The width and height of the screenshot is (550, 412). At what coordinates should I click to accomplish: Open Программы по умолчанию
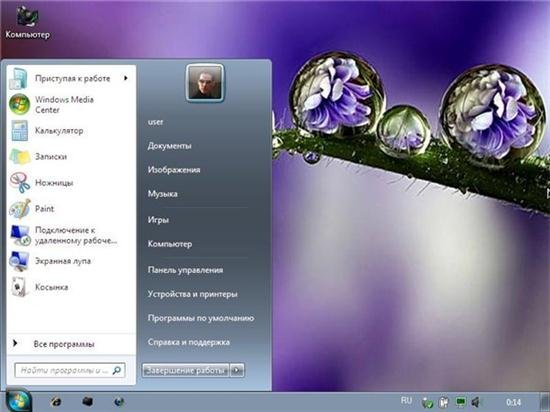(201, 318)
